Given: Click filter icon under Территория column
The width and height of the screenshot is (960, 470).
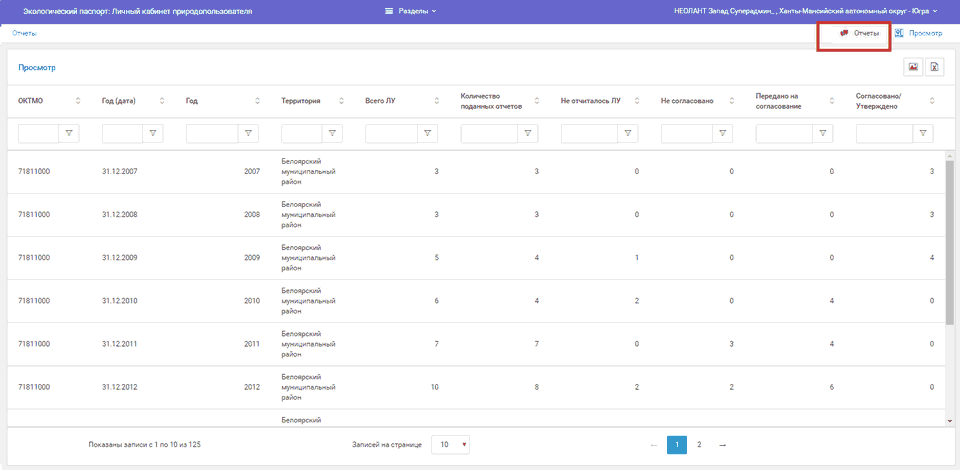Looking at the screenshot, I should pyautogui.click(x=333, y=133).
